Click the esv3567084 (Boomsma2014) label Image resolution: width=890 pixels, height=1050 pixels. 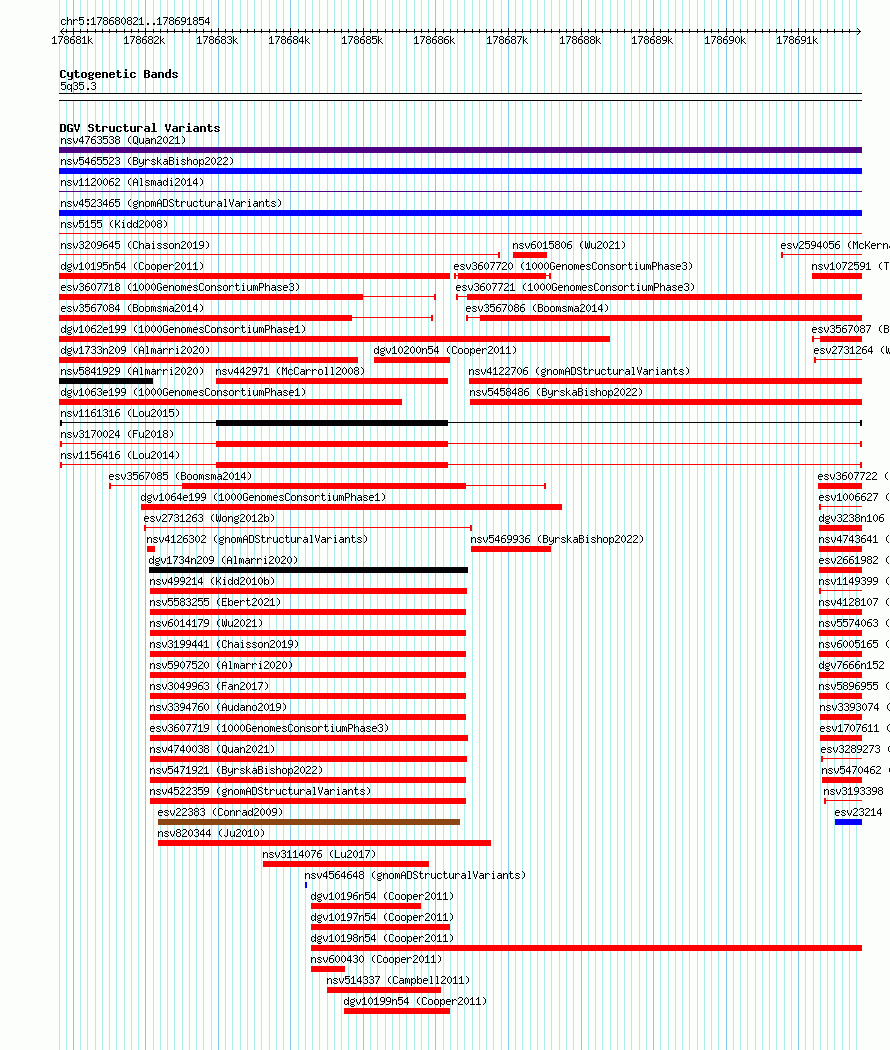click(132, 308)
